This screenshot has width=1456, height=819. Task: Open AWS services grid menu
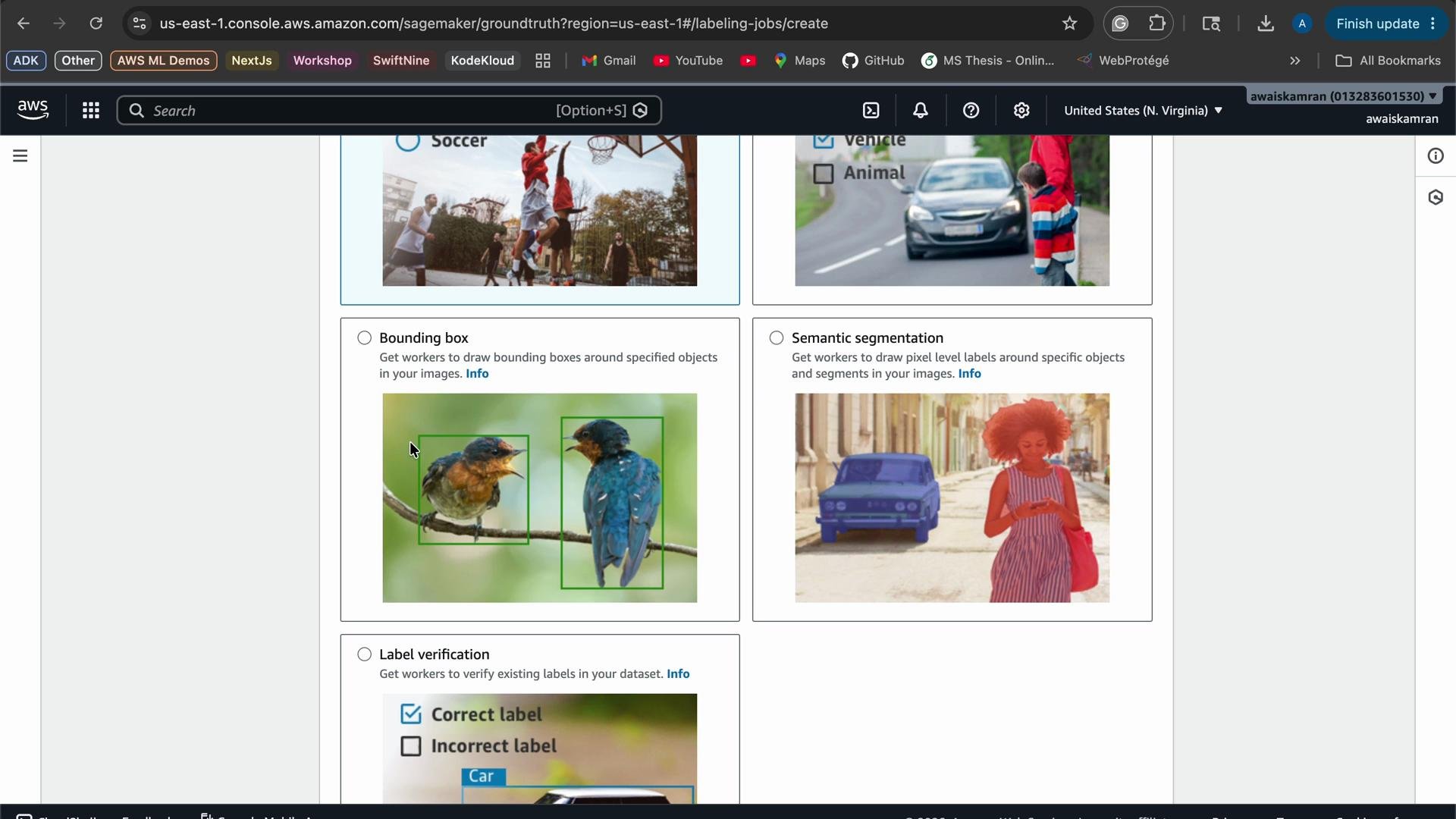pyautogui.click(x=91, y=111)
